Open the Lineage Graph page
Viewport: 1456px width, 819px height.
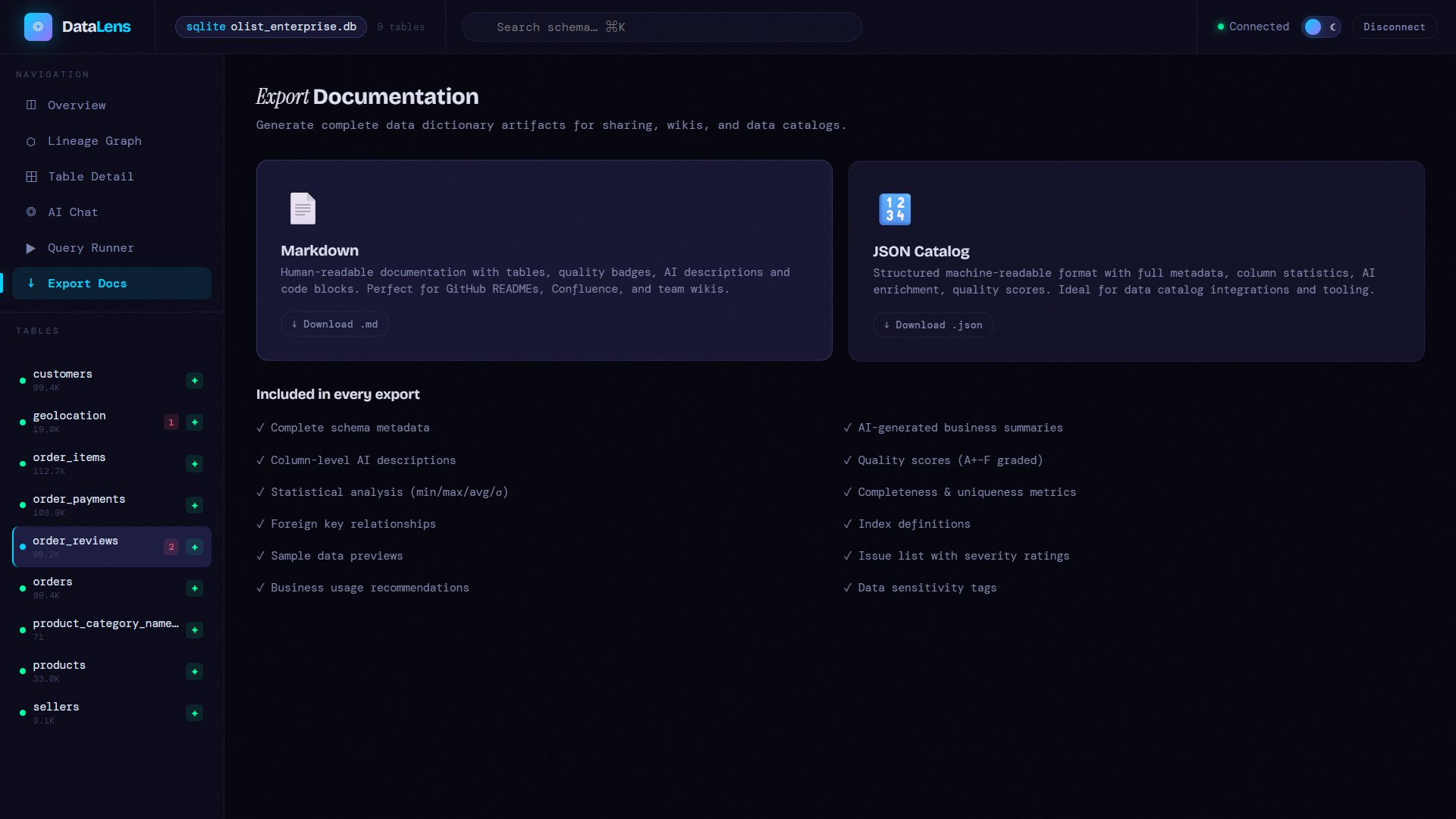pyautogui.click(x=111, y=141)
